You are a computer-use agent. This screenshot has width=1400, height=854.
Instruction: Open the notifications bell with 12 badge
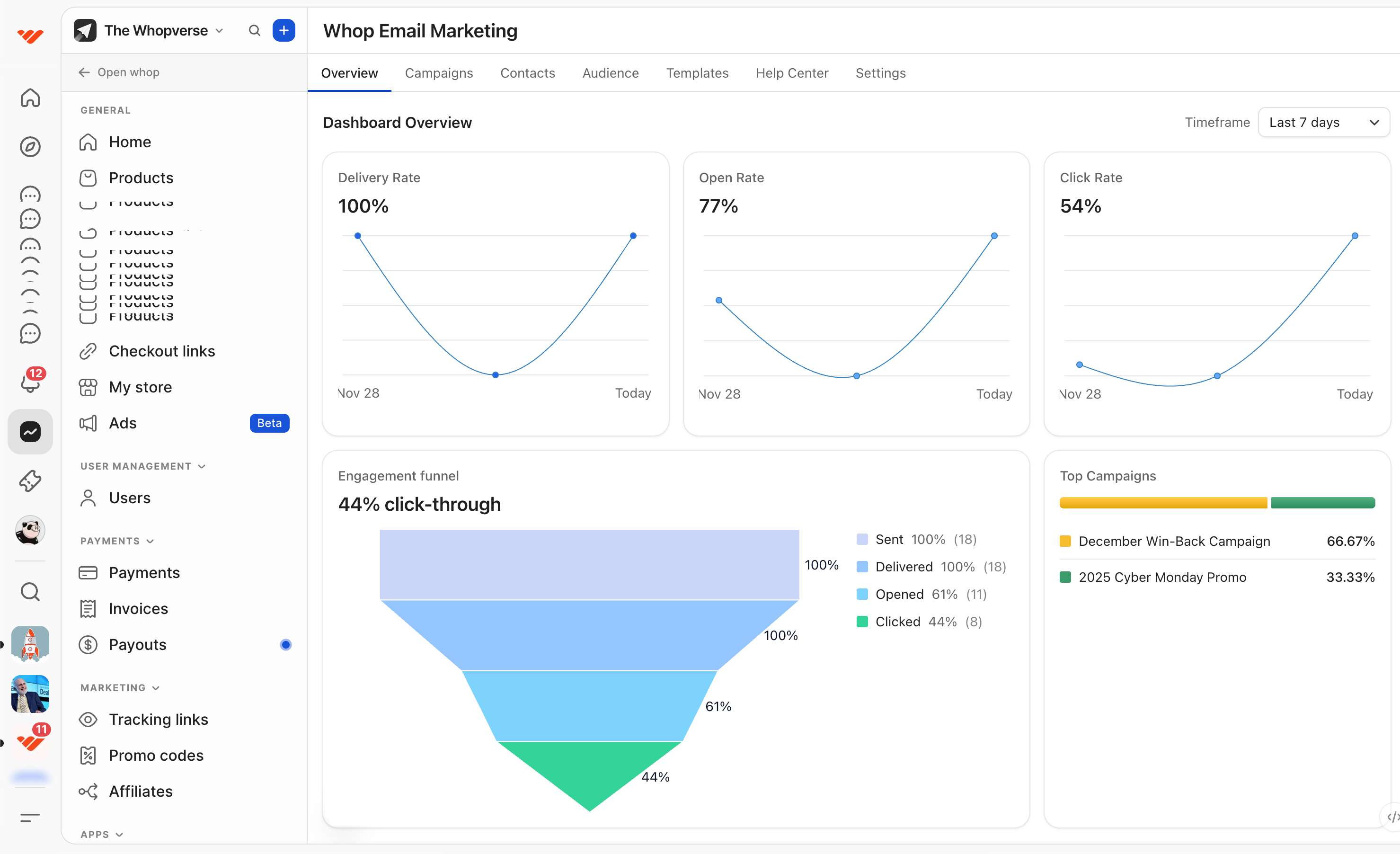[x=30, y=382]
